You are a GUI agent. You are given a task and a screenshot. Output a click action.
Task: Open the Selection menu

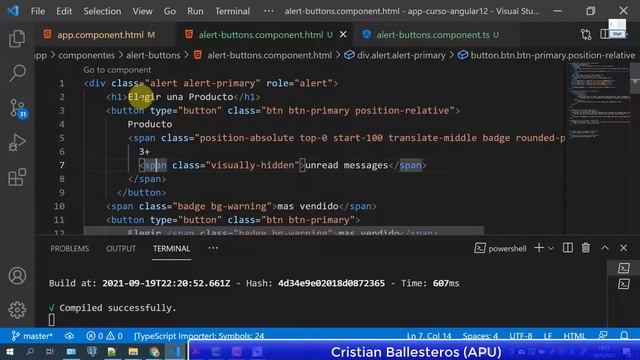tap(102, 11)
